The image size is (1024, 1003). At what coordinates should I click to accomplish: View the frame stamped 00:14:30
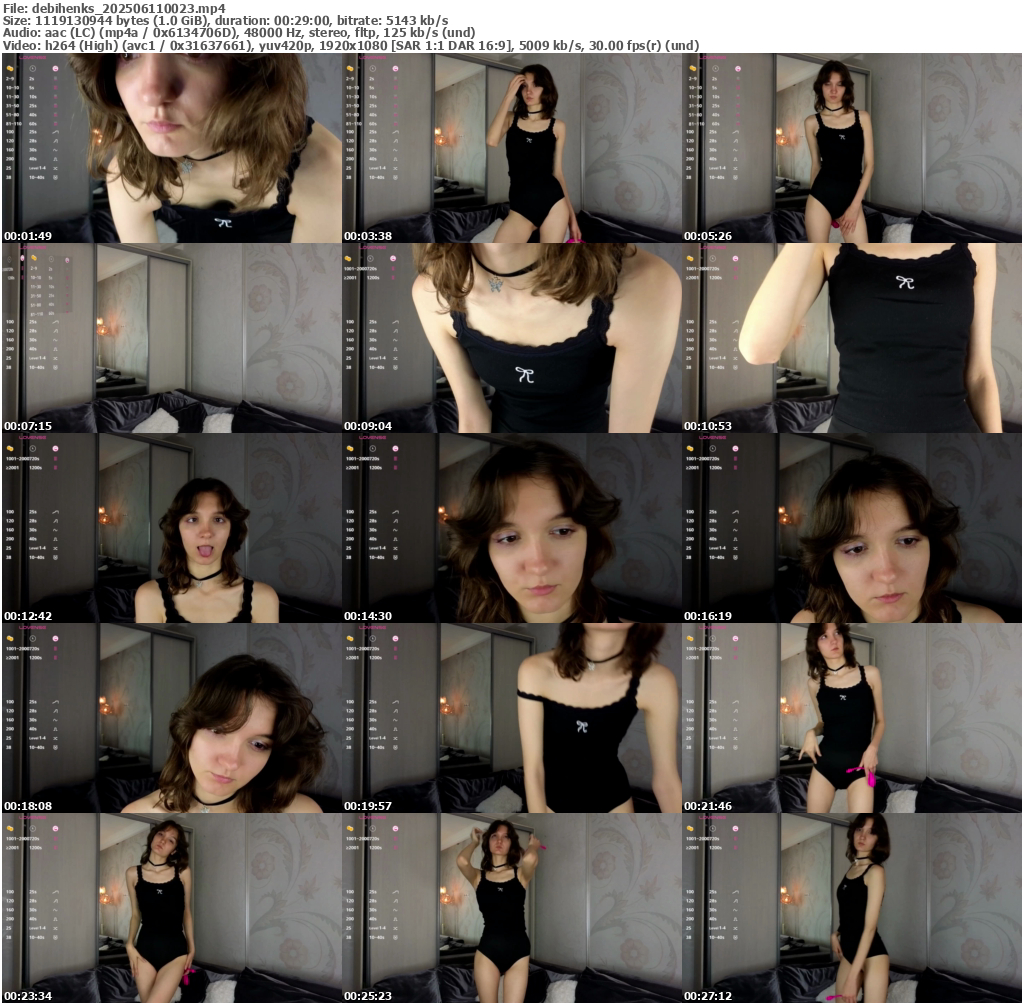(512, 528)
